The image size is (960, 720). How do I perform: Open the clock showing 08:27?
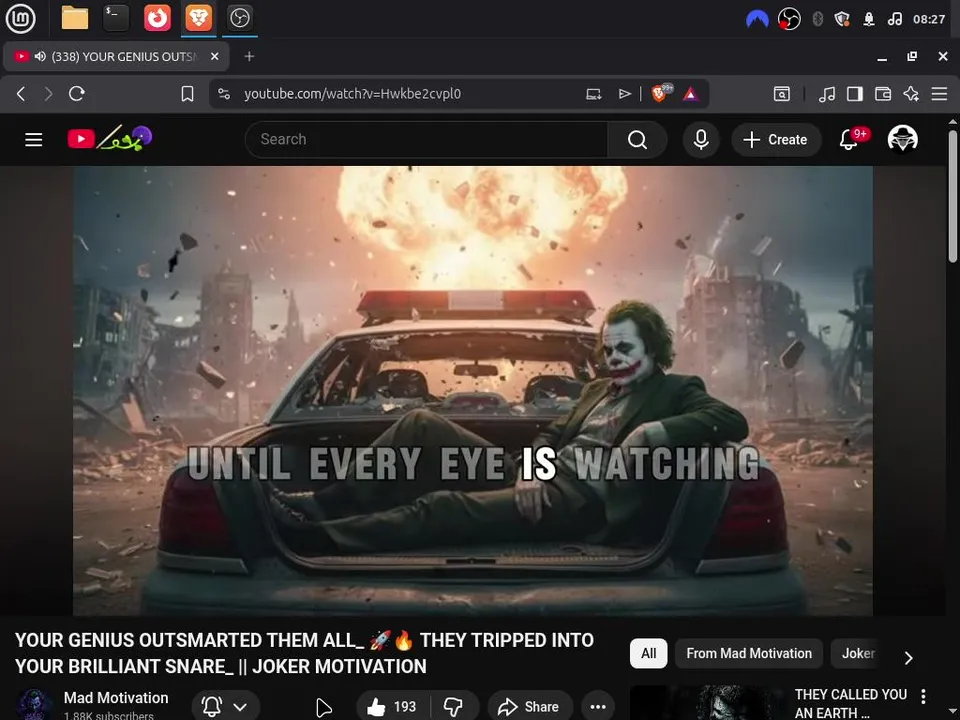[x=929, y=19]
